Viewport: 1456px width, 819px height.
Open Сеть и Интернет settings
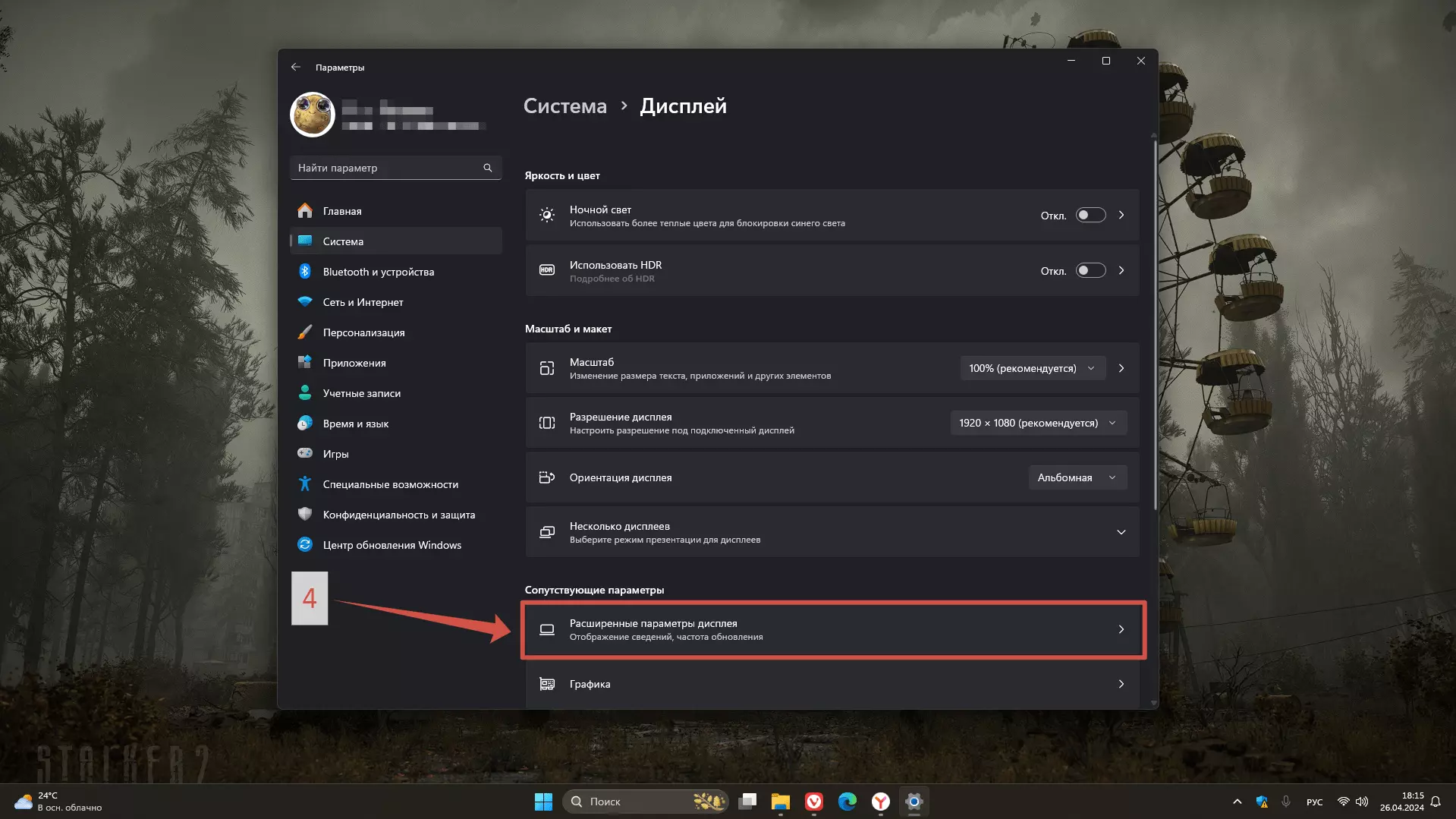[395, 302]
